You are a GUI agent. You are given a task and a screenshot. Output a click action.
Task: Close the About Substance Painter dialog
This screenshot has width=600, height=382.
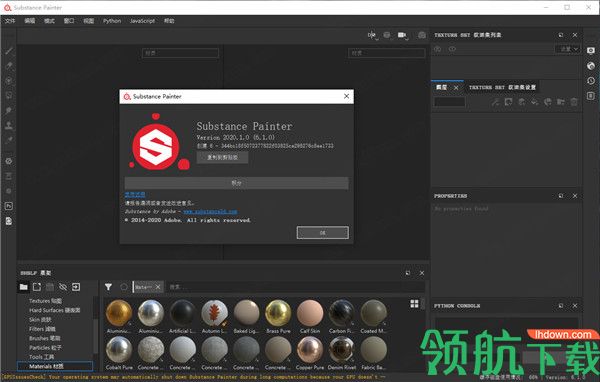tap(346, 96)
